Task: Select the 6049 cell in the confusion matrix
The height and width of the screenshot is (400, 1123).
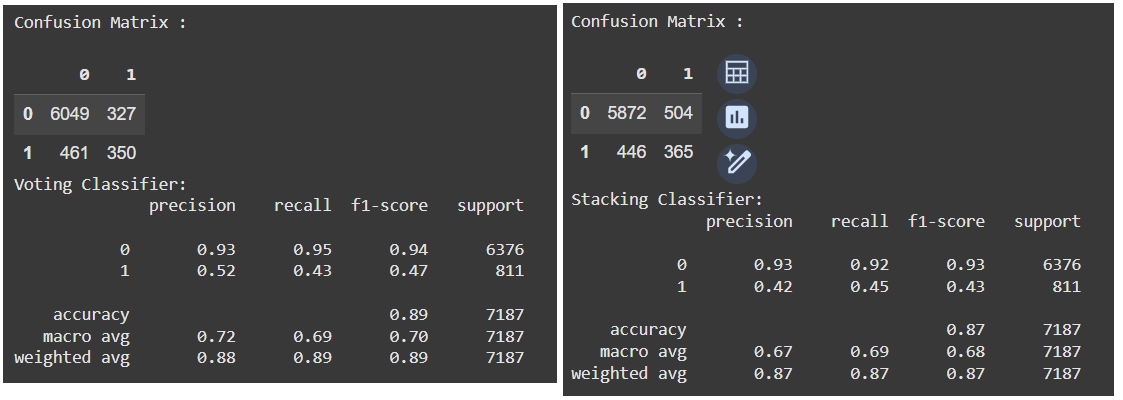Action: [x=69, y=114]
